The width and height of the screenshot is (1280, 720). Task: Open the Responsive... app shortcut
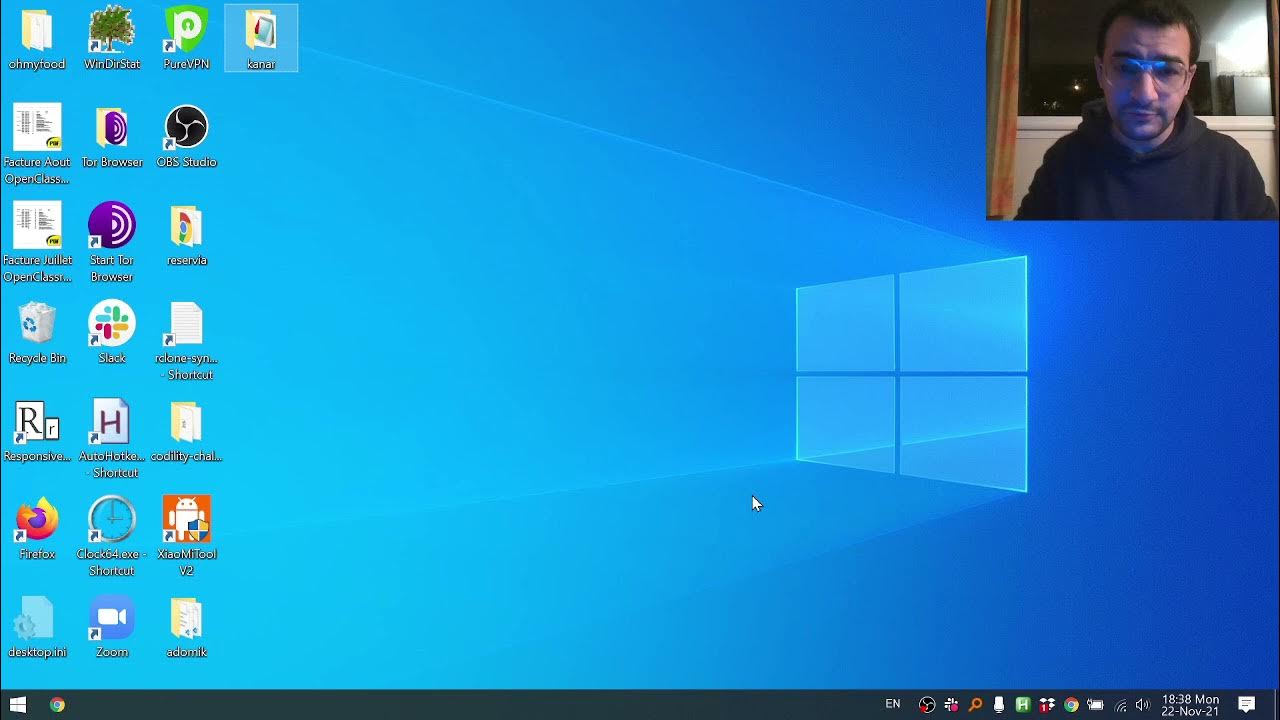(x=37, y=431)
